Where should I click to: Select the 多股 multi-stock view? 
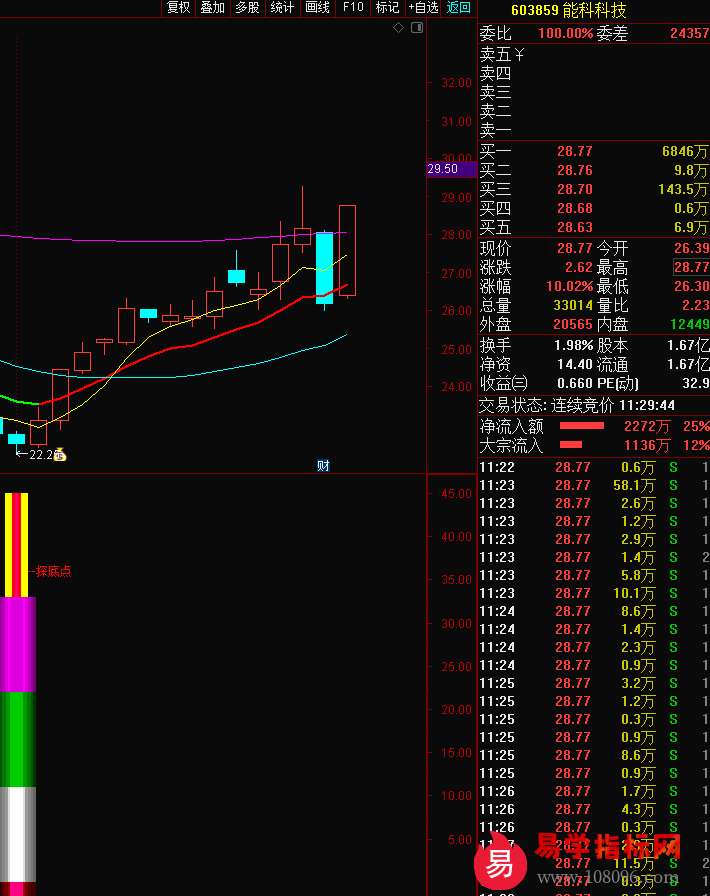click(x=247, y=8)
